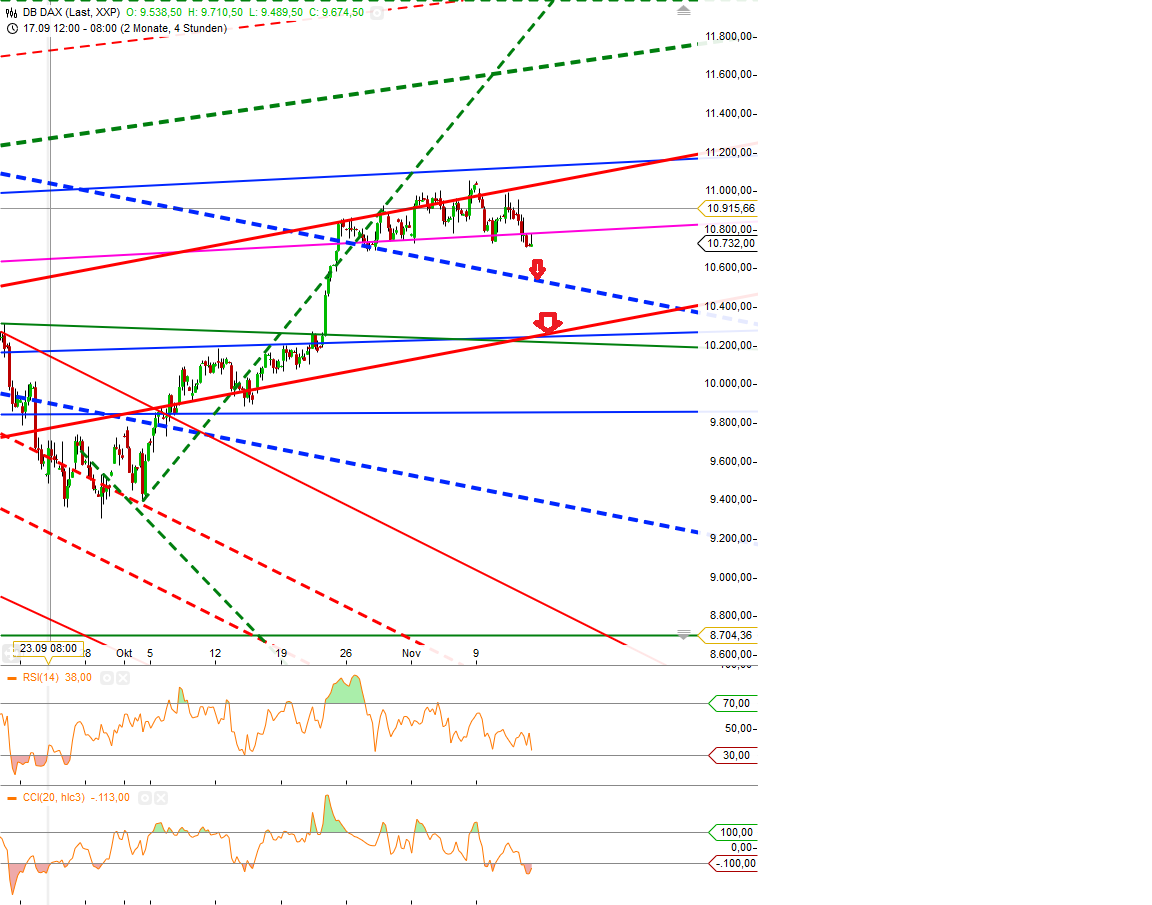Remove the RSI indicator with its X icon

tap(123, 677)
